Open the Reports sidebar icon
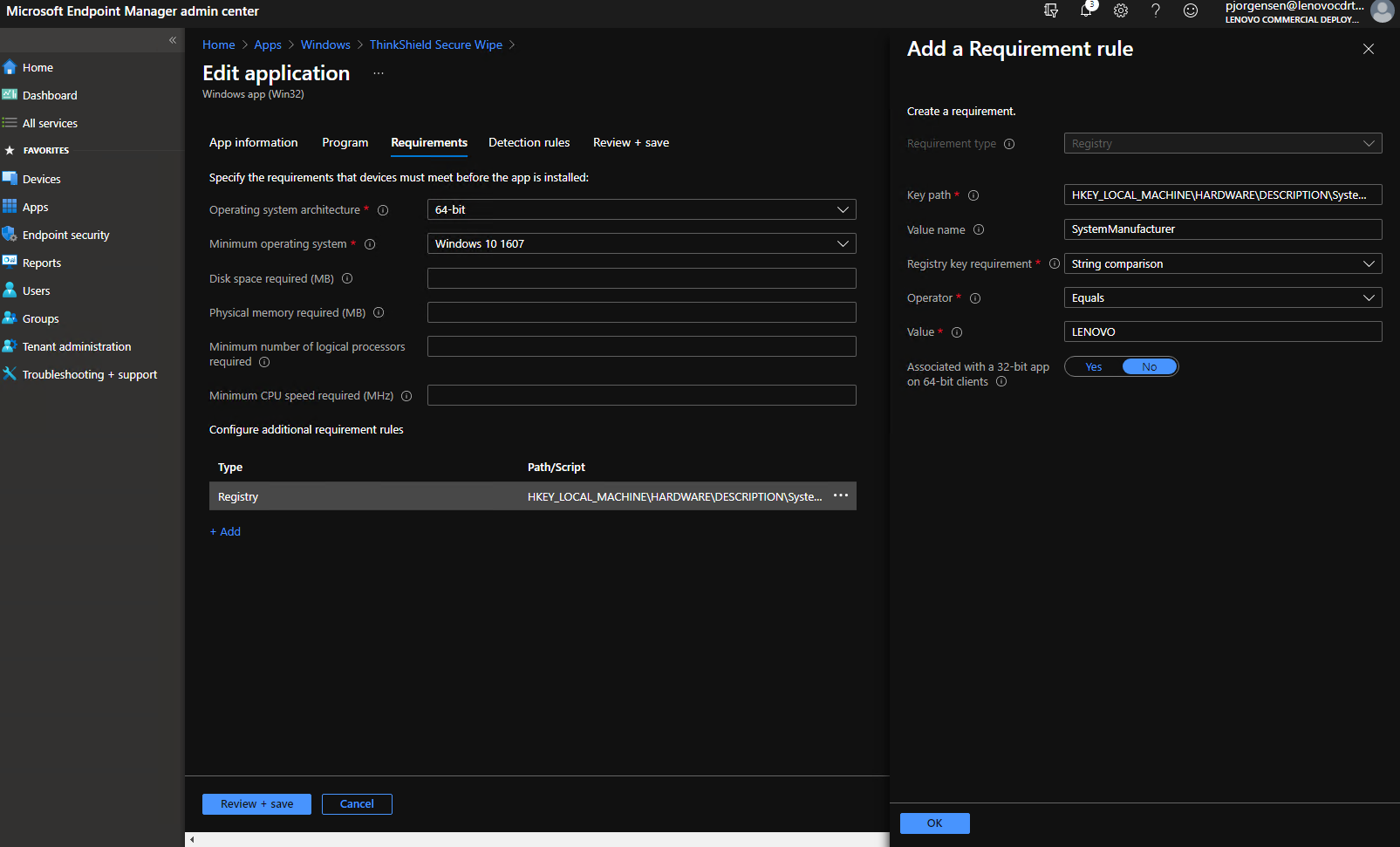The width and height of the screenshot is (1400, 847). tap(10, 263)
